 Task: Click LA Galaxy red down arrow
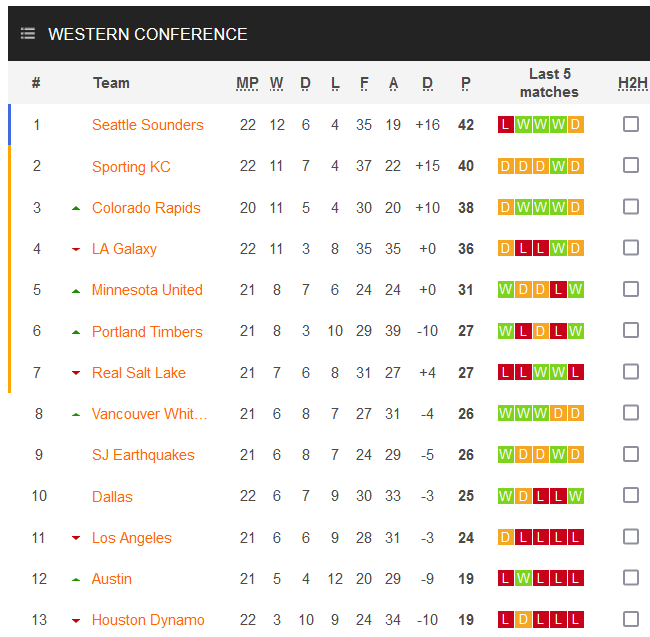click(x=76, y=250)
